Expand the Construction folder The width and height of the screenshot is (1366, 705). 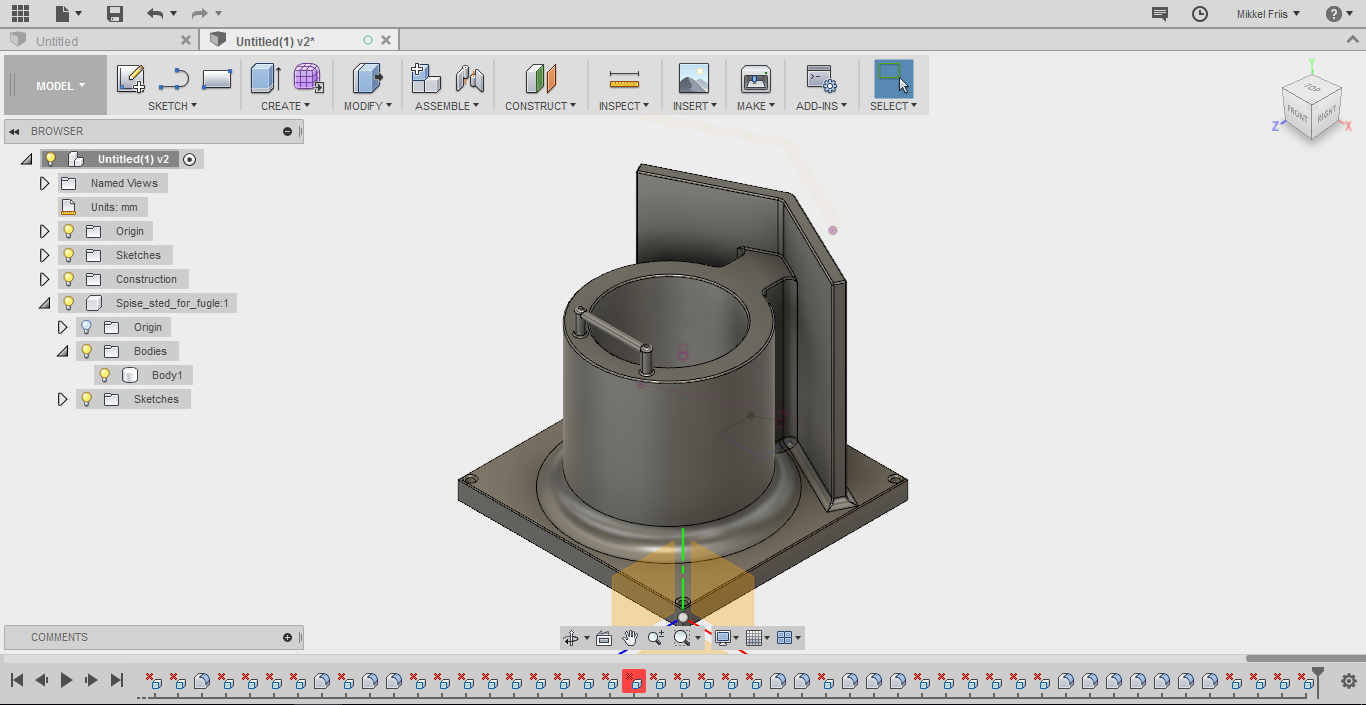(44, 279)
